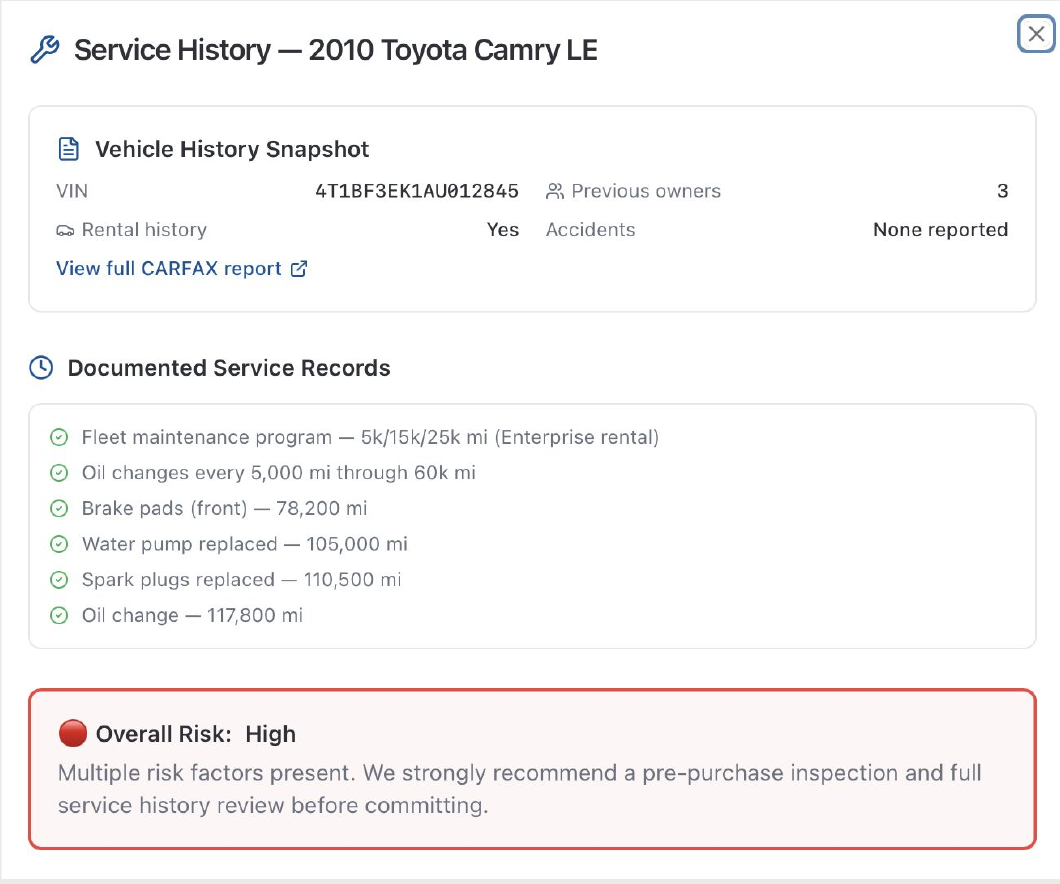Click the Service History 2010 Toyota Camry LE title
Screen dimensions: 1060x884
tap(335, 50)
